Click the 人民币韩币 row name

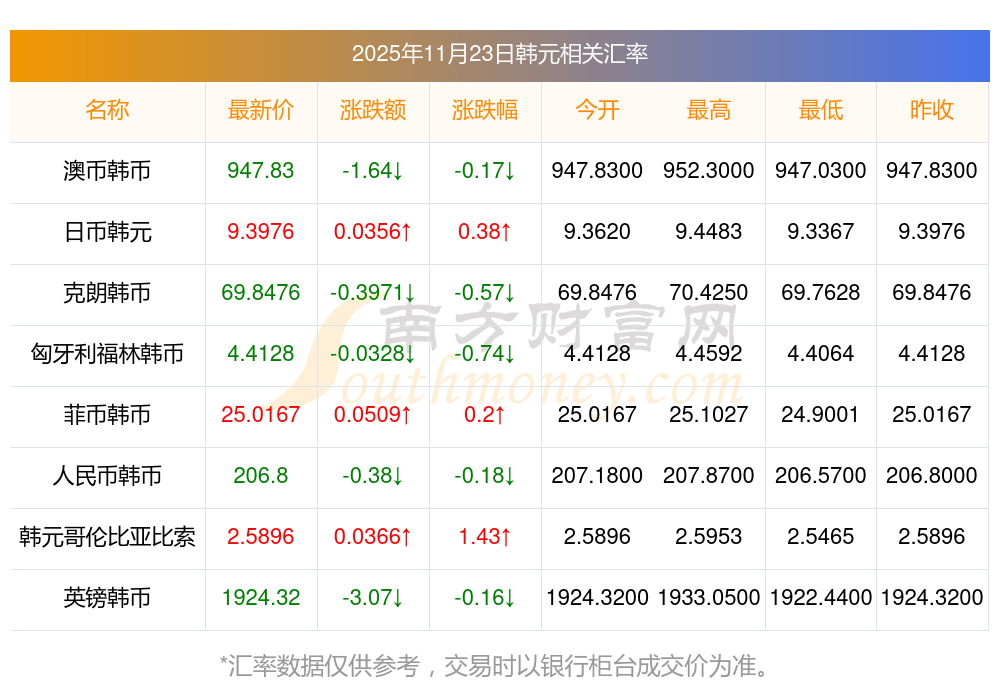click(x=107, y=476)
